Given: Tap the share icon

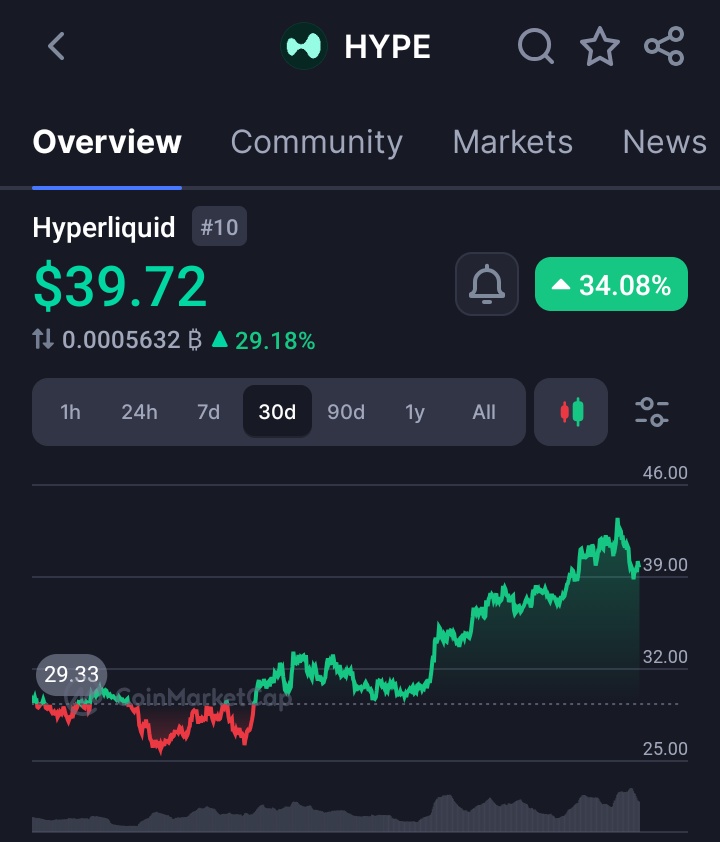Looking at the screenshot, I should [x=664, y=46].
